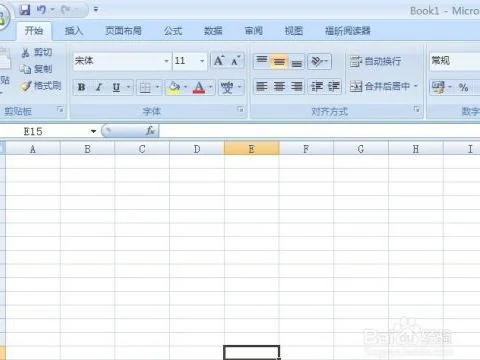This screenshot has height=360, width=480.
Task: Open the 数据 tab
Action: click(x=213, y=31)
